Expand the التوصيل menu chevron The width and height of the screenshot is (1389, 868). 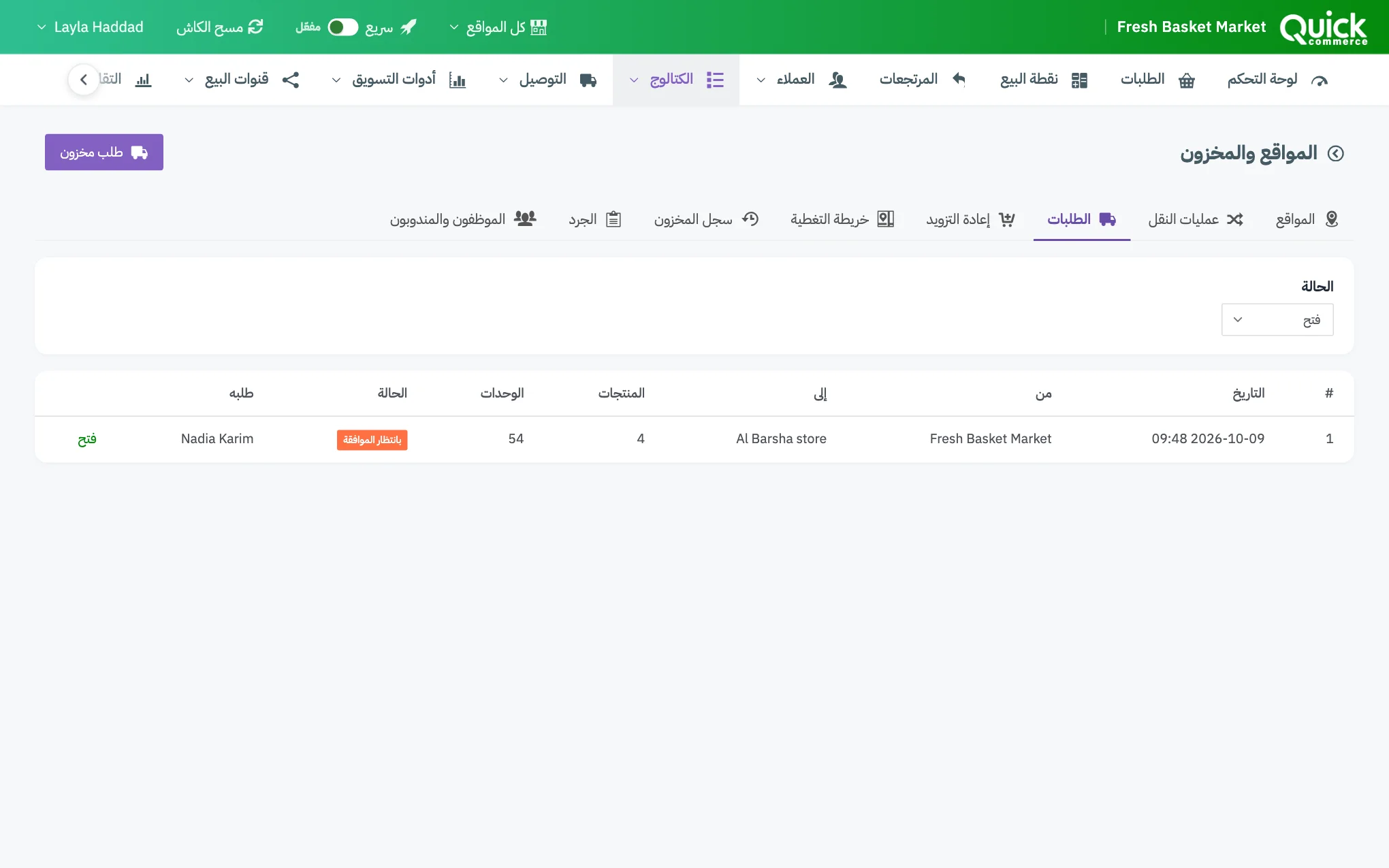click(503, 80)
